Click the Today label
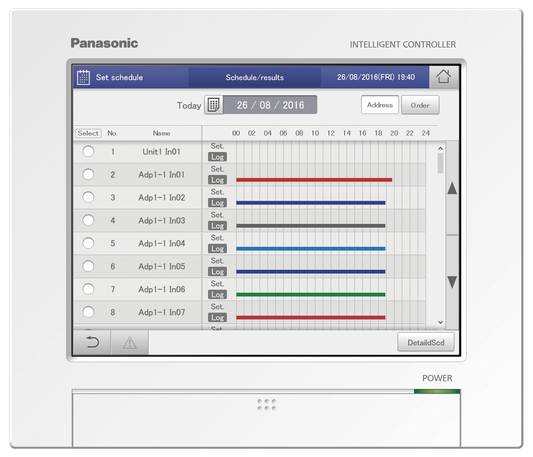This screenshot has width=533, height=457. tap(189, 105)
